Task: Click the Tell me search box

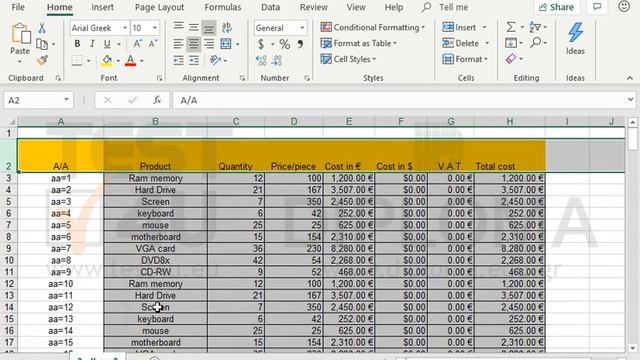Action: tap(446, 7)
